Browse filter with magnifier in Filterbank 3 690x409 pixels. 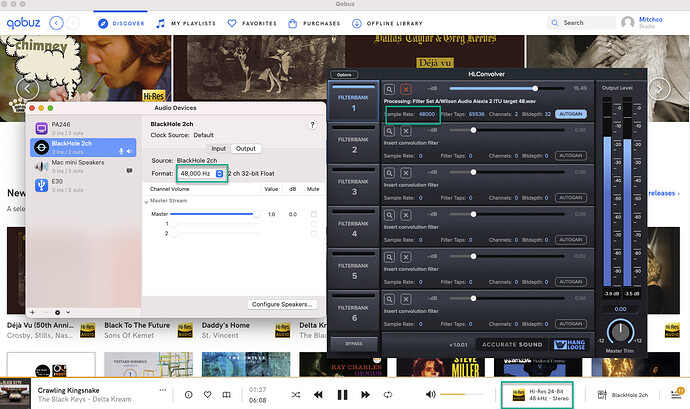click(389, 173)
